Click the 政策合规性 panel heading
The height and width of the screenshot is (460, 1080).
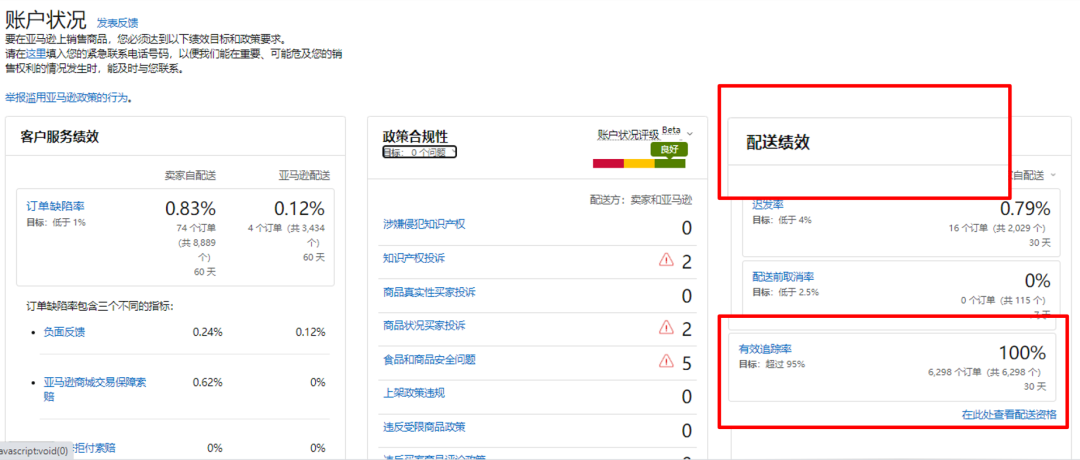click(x=415, y=136)
